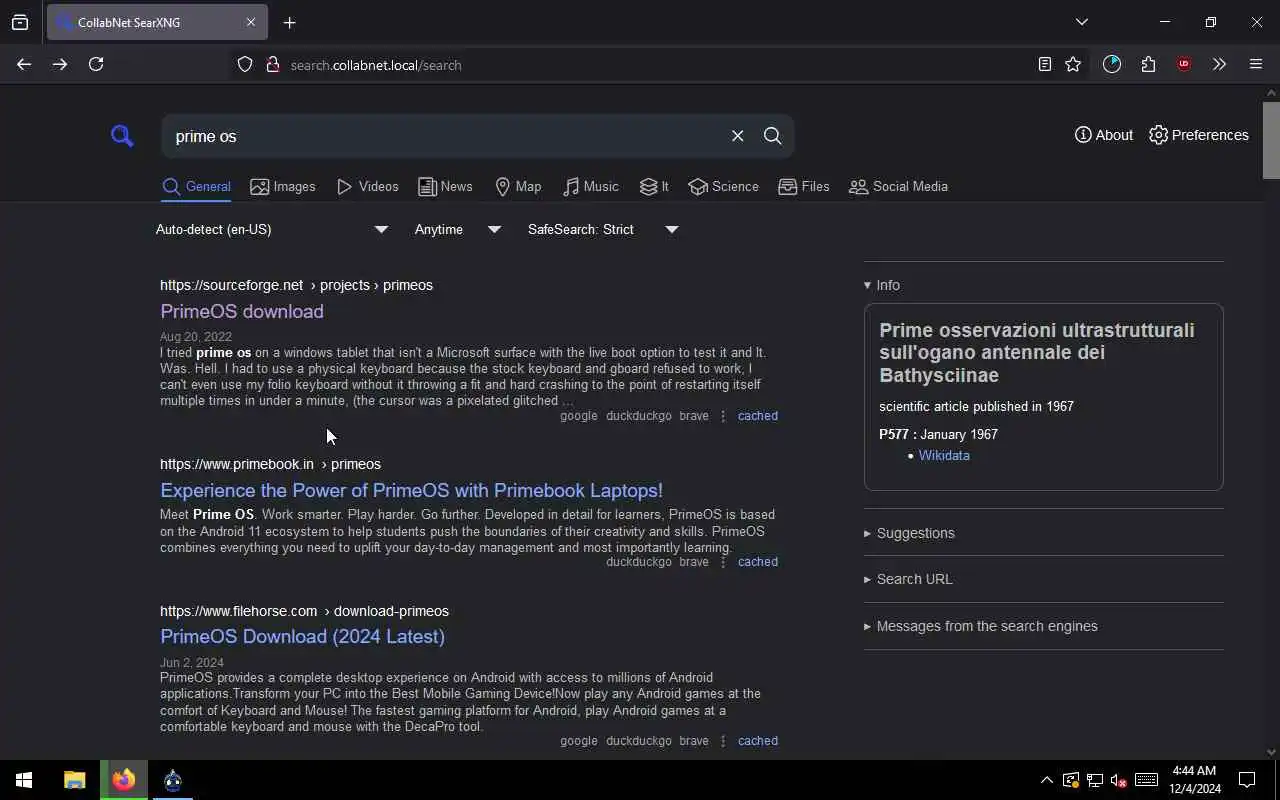
Task: Switch to the News tab
Action: pos(445,187)
